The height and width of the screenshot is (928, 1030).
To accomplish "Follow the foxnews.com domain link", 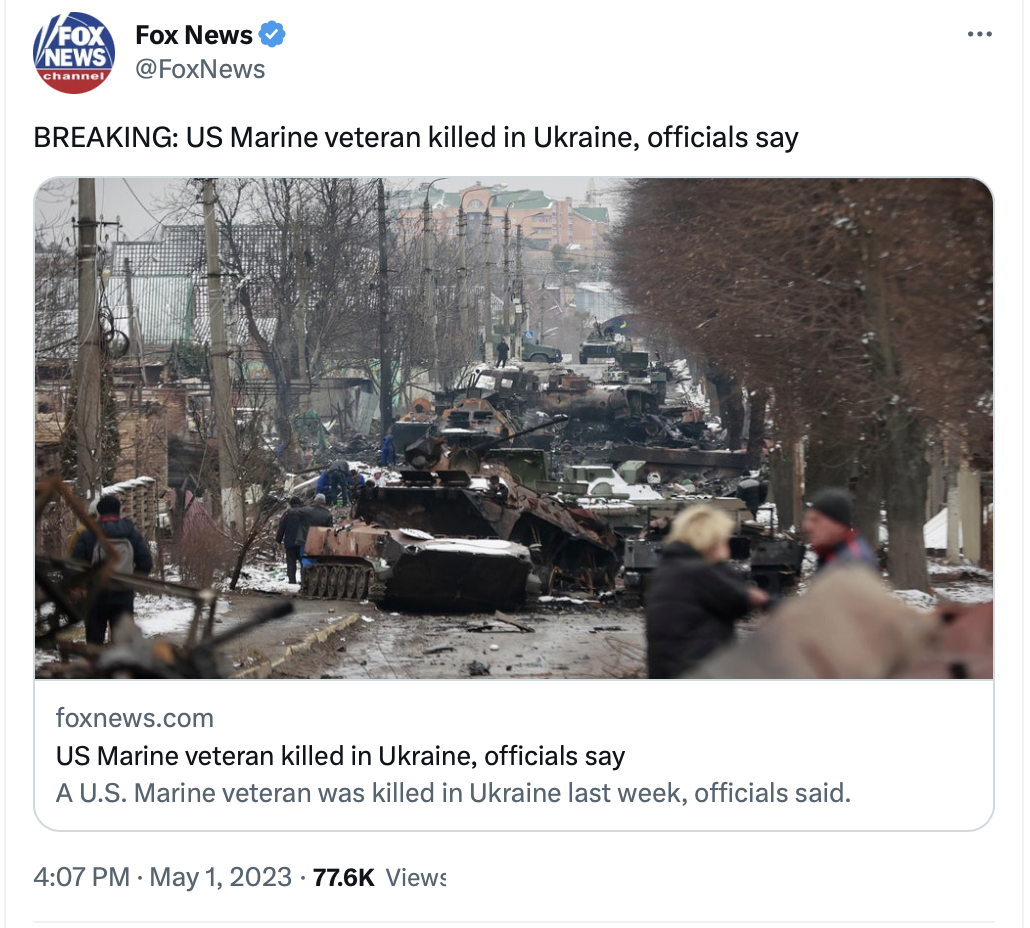I will [x=135, y=718].
